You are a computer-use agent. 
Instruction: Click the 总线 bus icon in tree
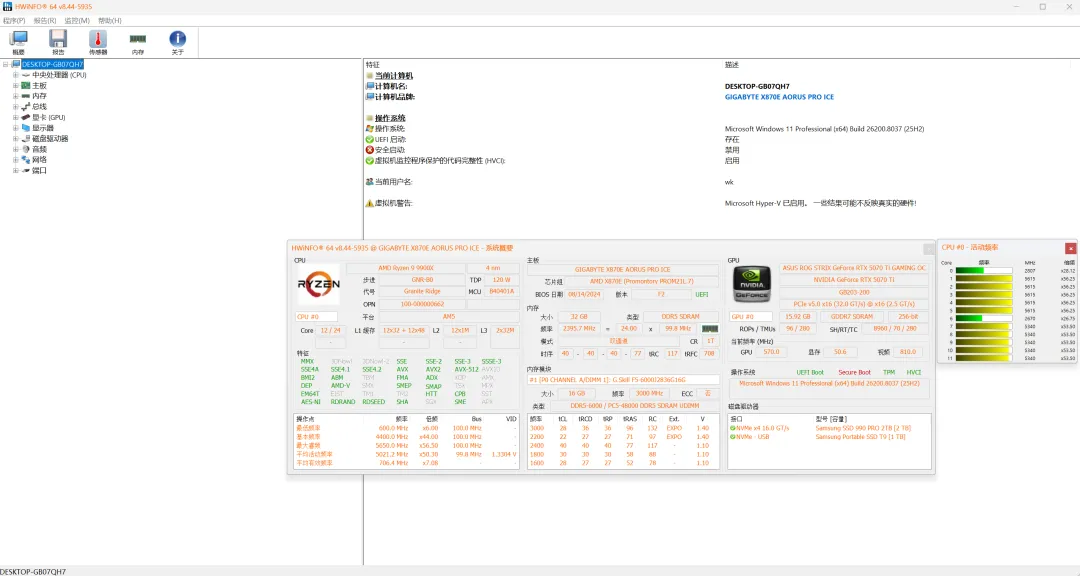coord(25,107)
